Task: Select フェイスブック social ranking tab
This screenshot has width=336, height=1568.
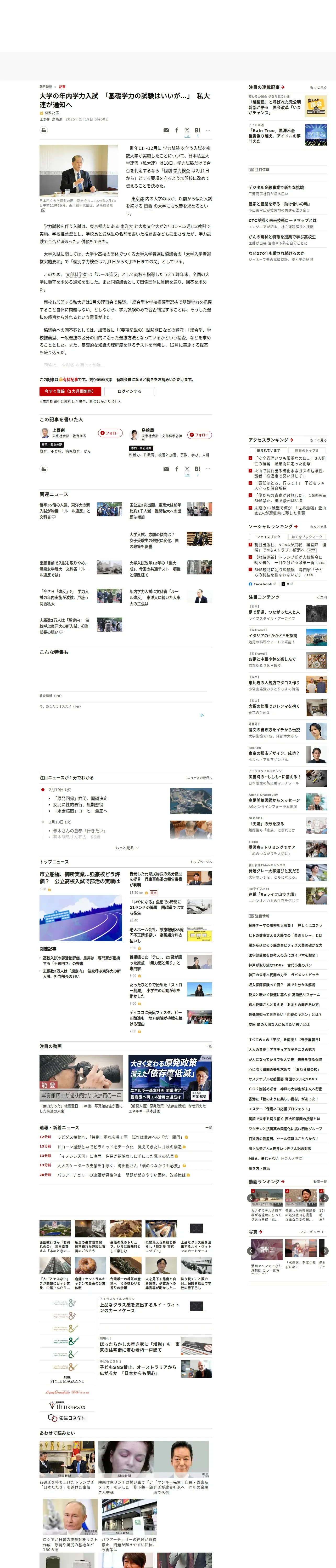Action: coord(268,537)
